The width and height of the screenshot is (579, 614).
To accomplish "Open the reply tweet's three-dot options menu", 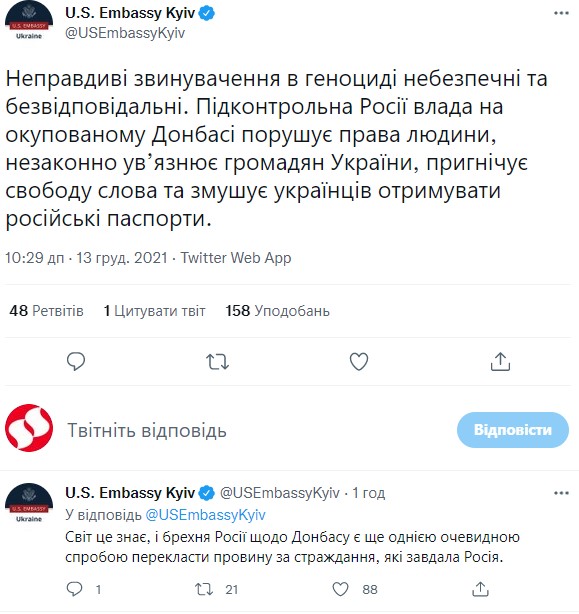I will 561,493.
